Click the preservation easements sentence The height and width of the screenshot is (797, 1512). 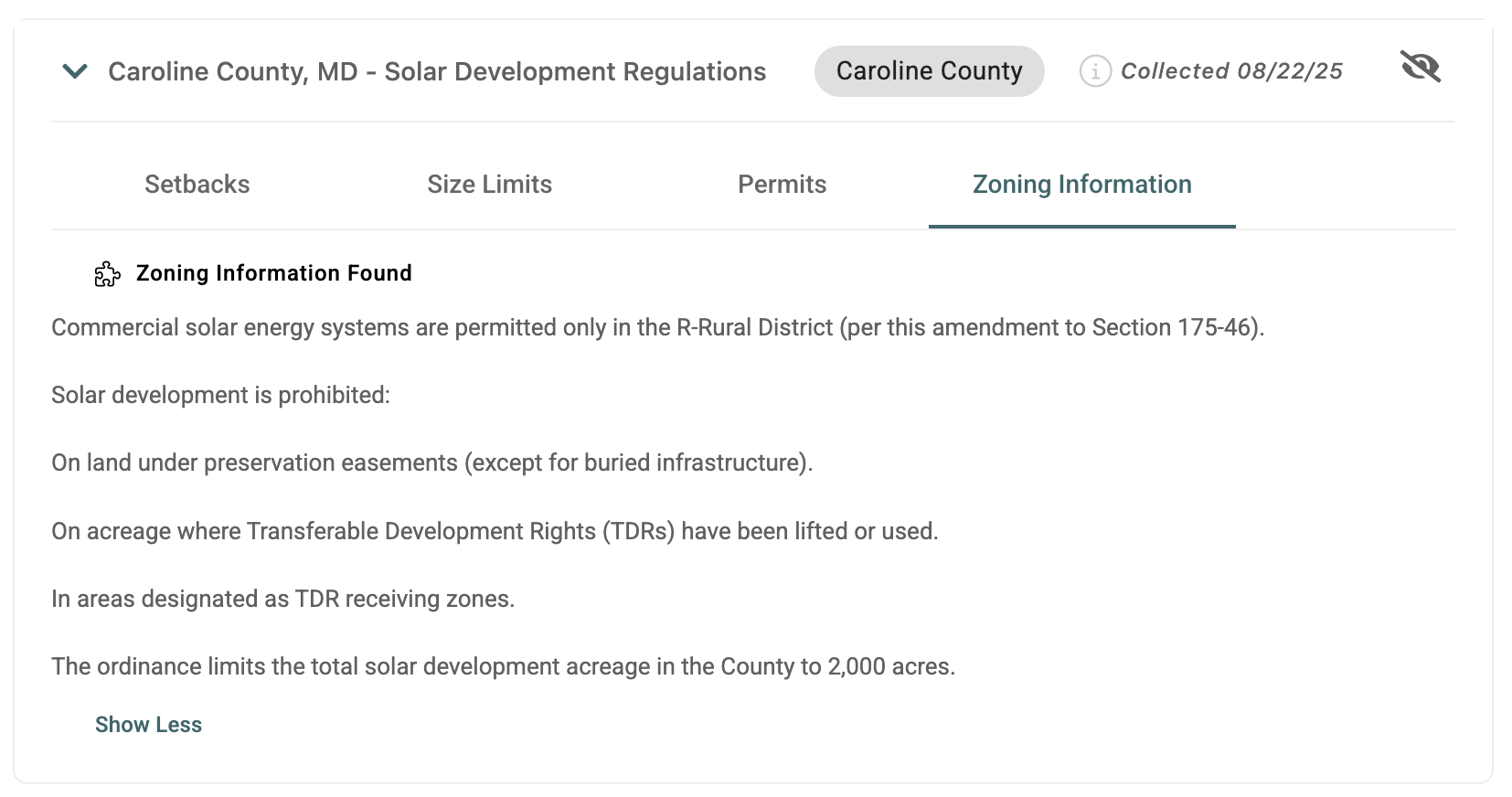(x=431, y=463)
